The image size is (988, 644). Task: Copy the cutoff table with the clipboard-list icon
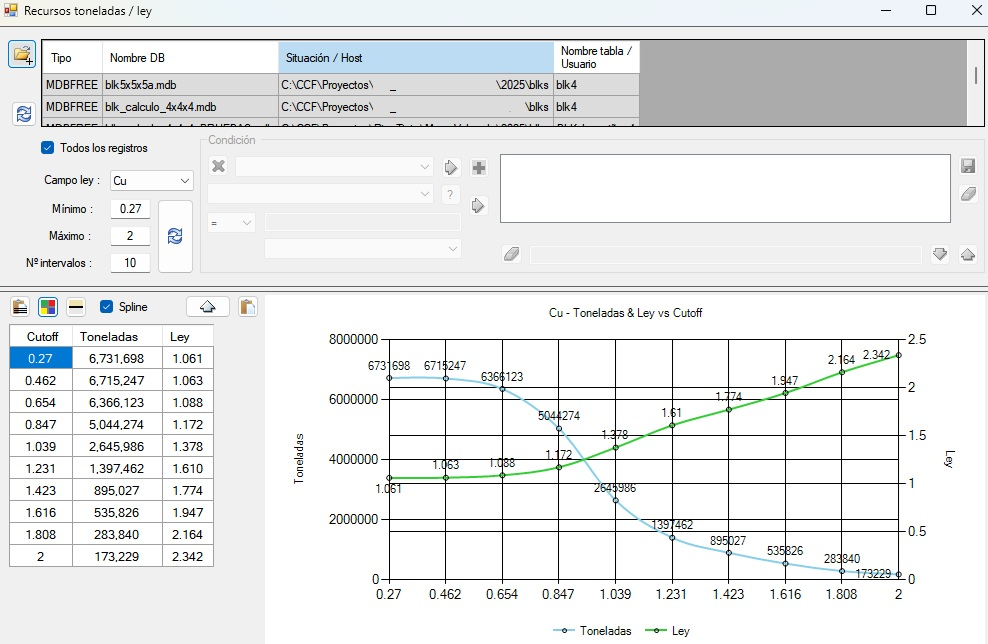pyautogui.click(x=19, y=307)
